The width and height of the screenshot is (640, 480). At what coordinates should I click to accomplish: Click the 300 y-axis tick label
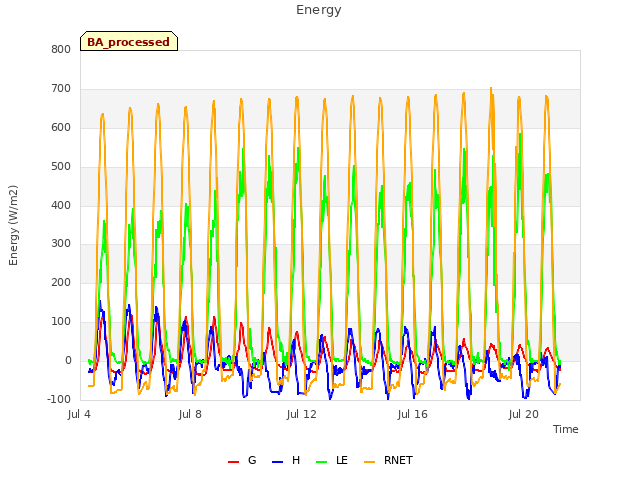pos(61,244)
